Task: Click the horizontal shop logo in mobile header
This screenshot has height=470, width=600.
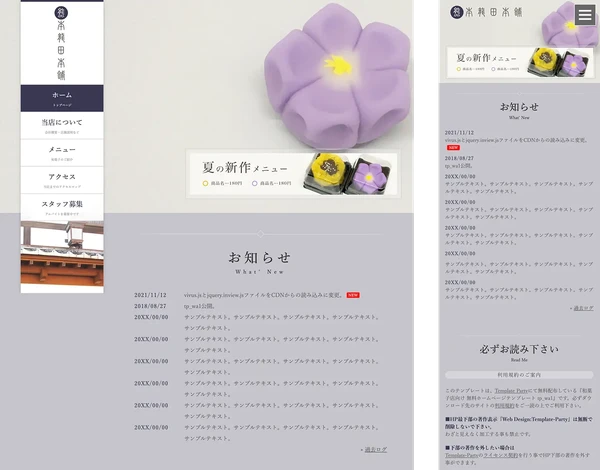Action: [486, 12]
